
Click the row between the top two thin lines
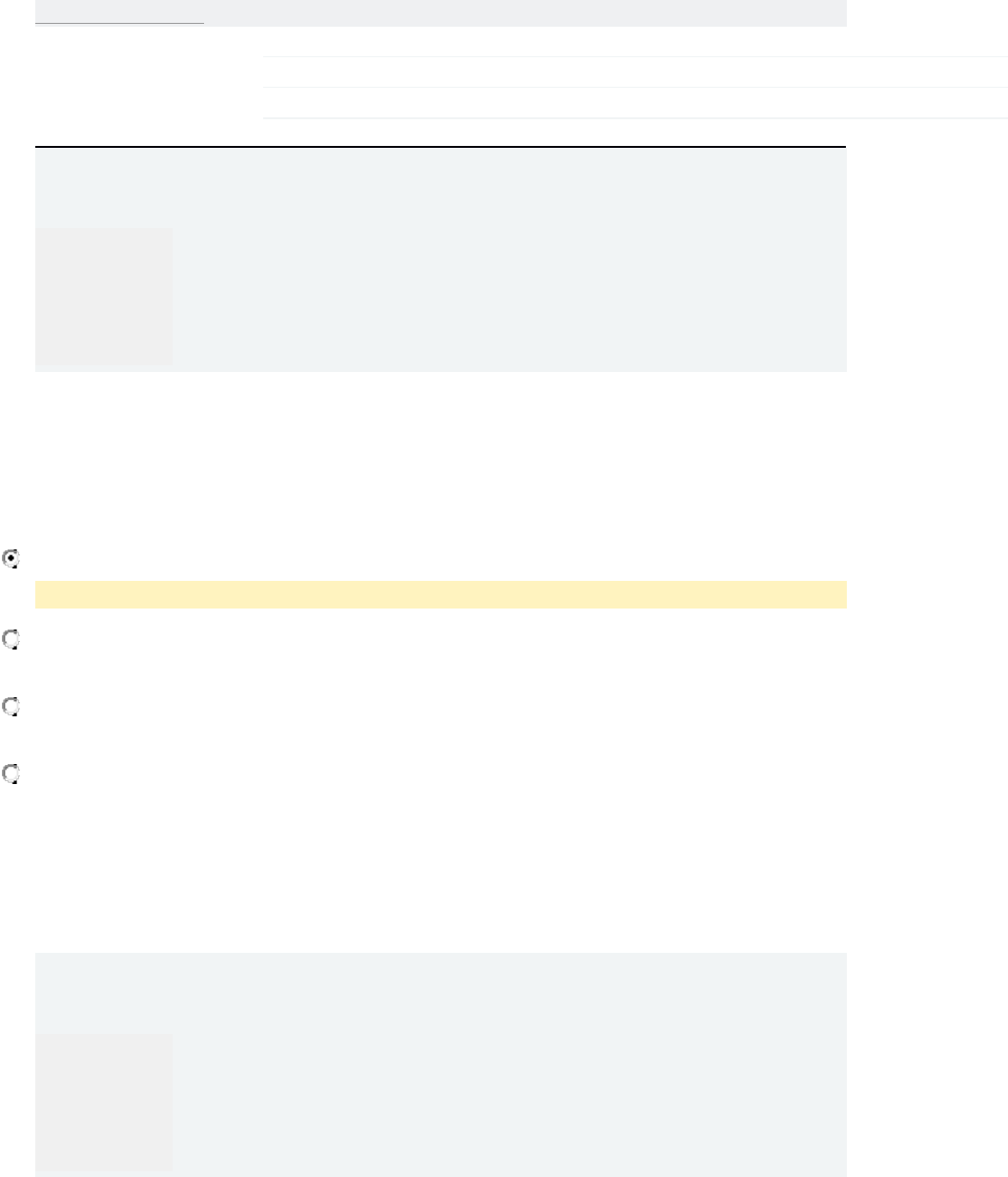click(634, 72)
